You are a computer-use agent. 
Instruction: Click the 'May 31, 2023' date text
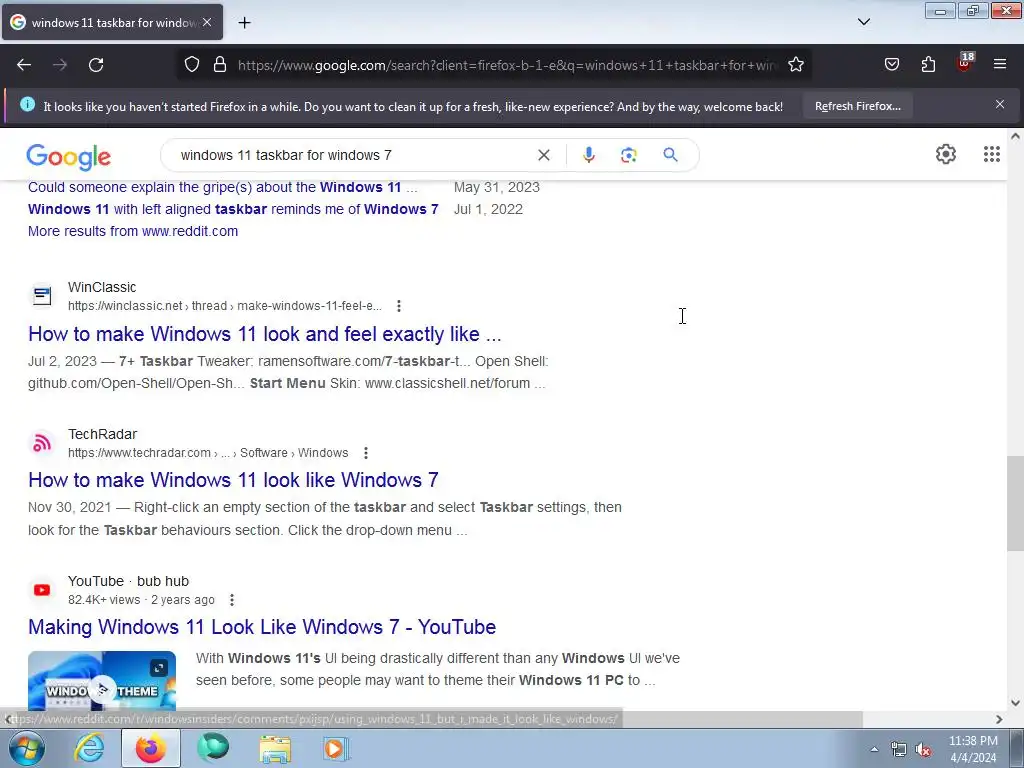(497, 187)
